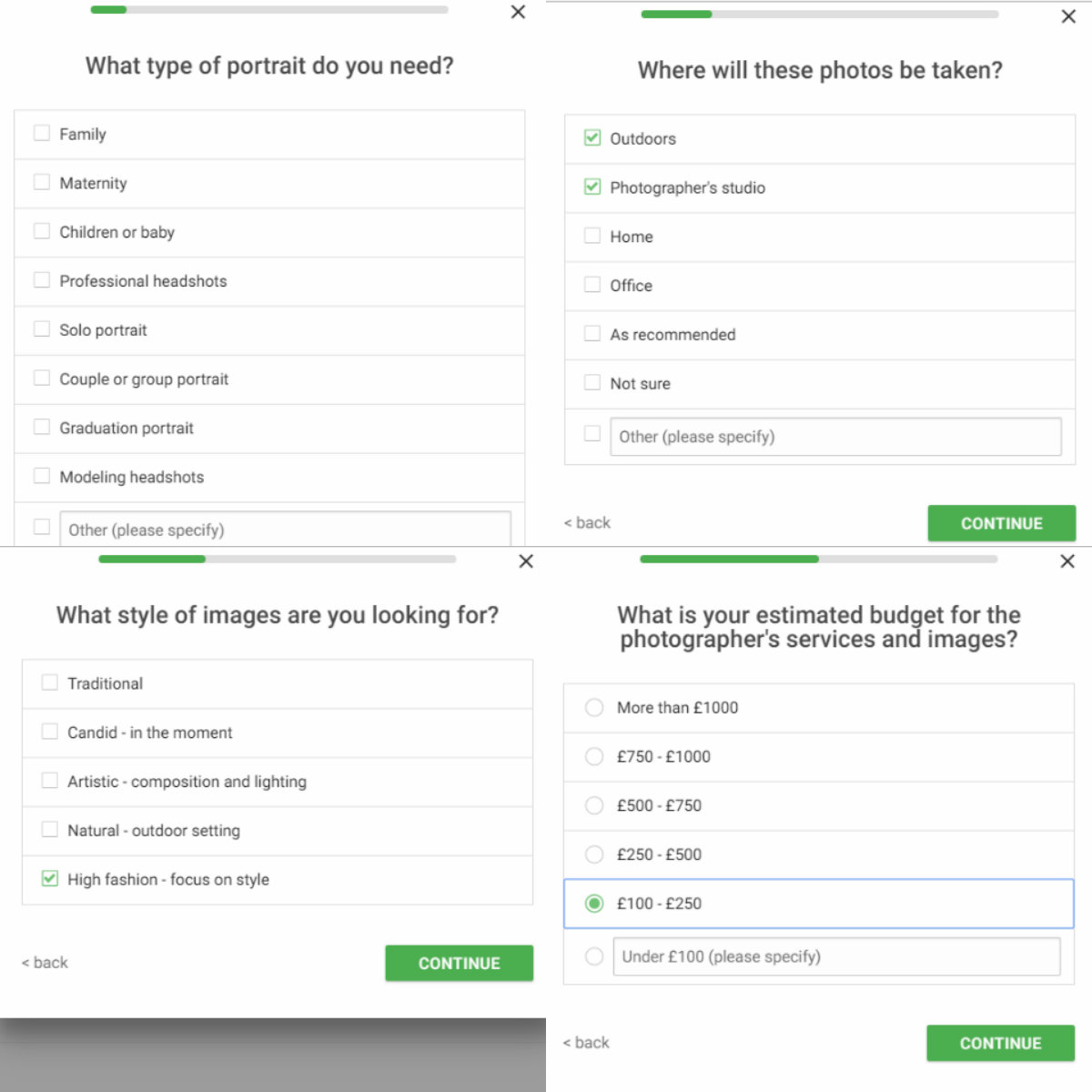Uncheck the Outdoors location option
The height and width of the screenshot is (1092, 1092).
pos(592,137)
